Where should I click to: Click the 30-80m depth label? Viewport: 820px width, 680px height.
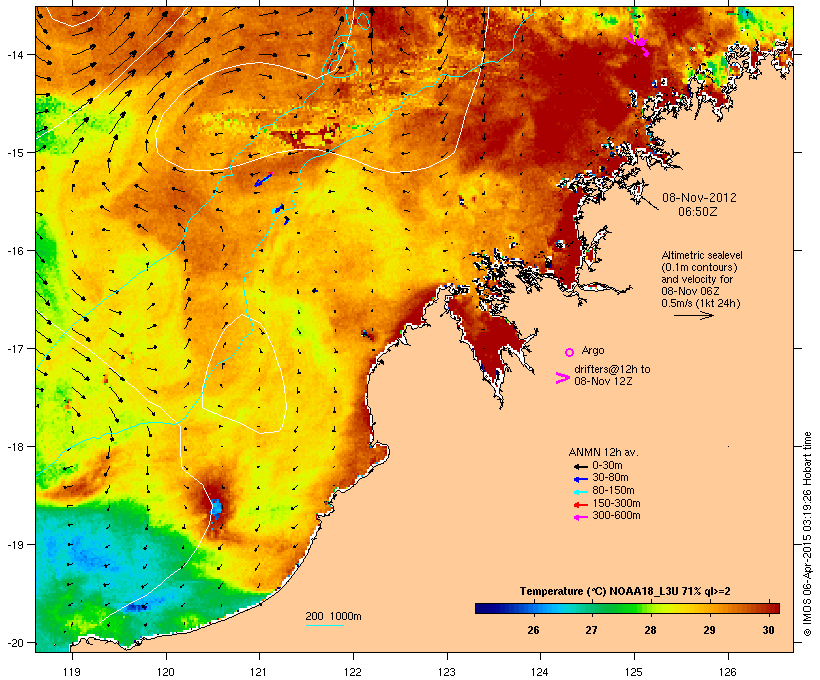[610, 478]
